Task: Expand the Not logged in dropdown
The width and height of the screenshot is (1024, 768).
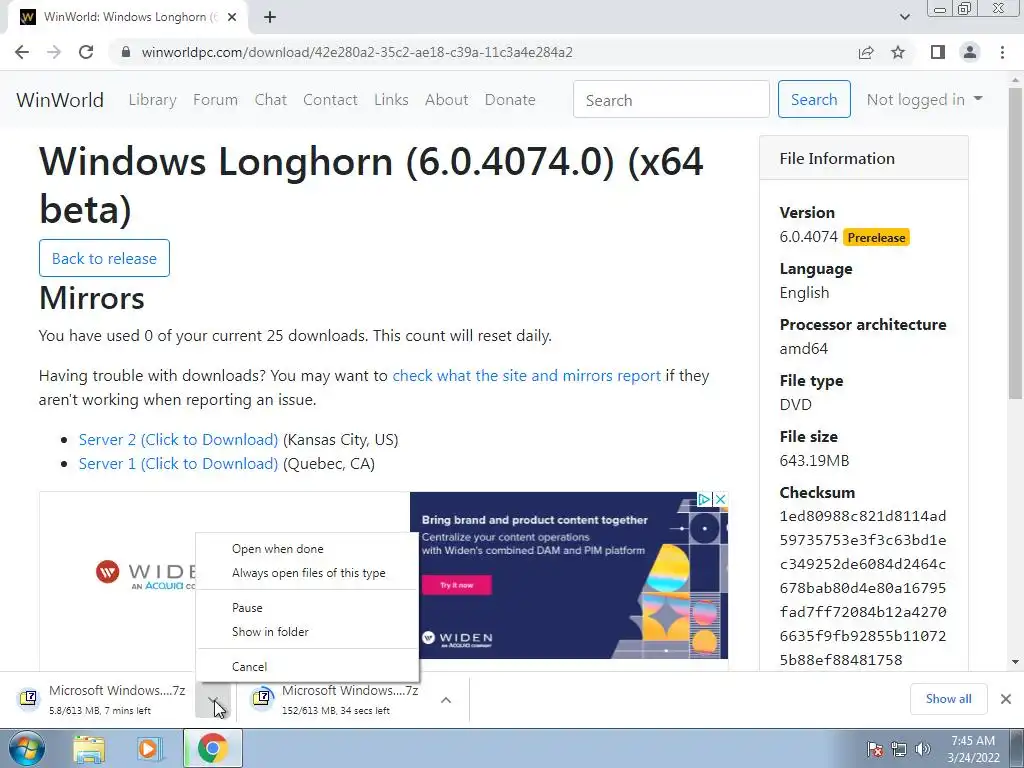Action: (x=924, y=100)
